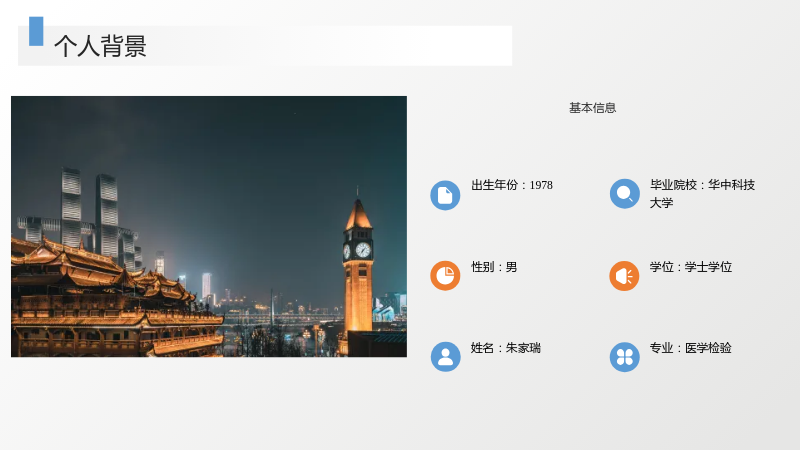Select the 性别：男 text

click(x=494, y=267)
